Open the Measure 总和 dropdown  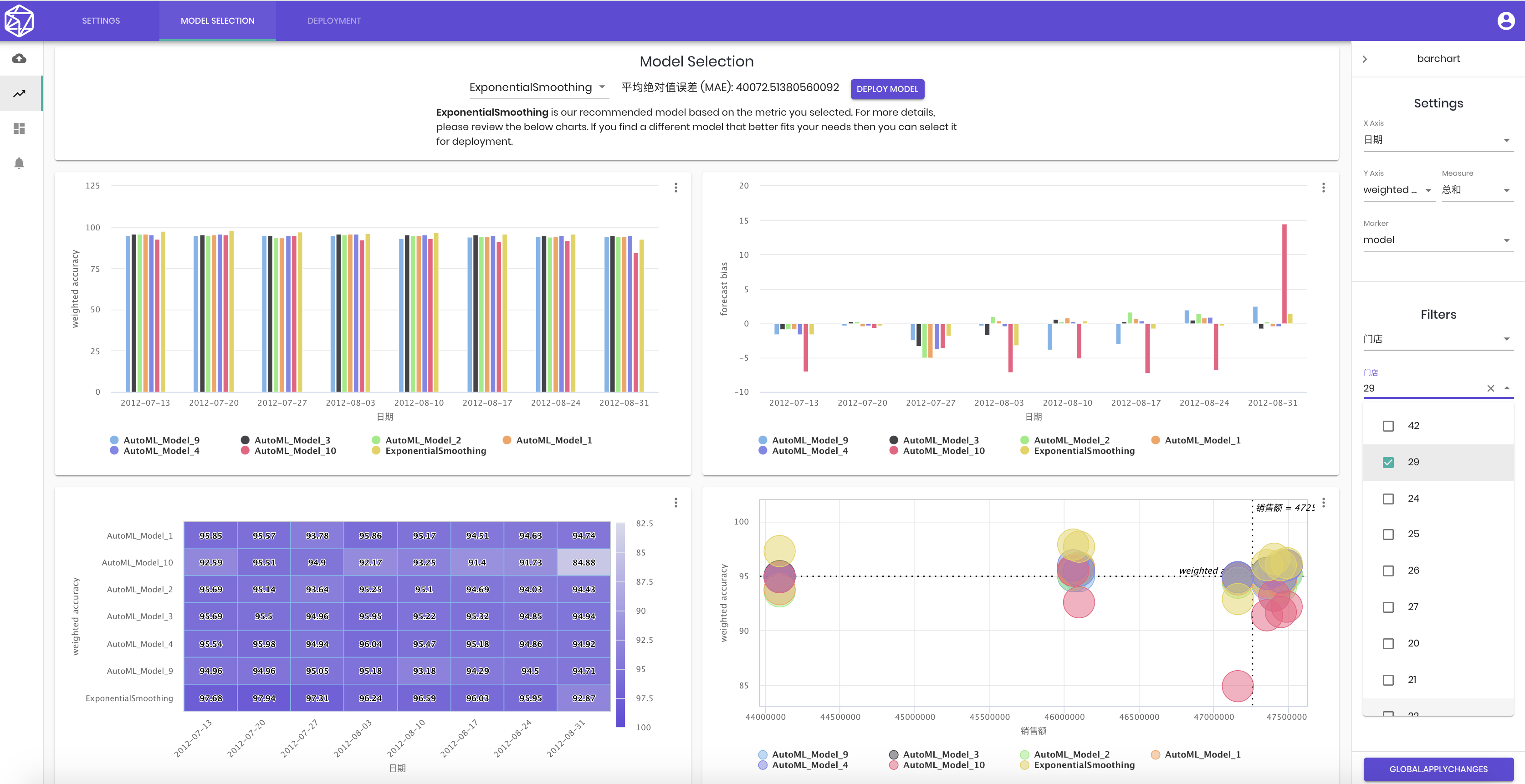(1477, 190)
